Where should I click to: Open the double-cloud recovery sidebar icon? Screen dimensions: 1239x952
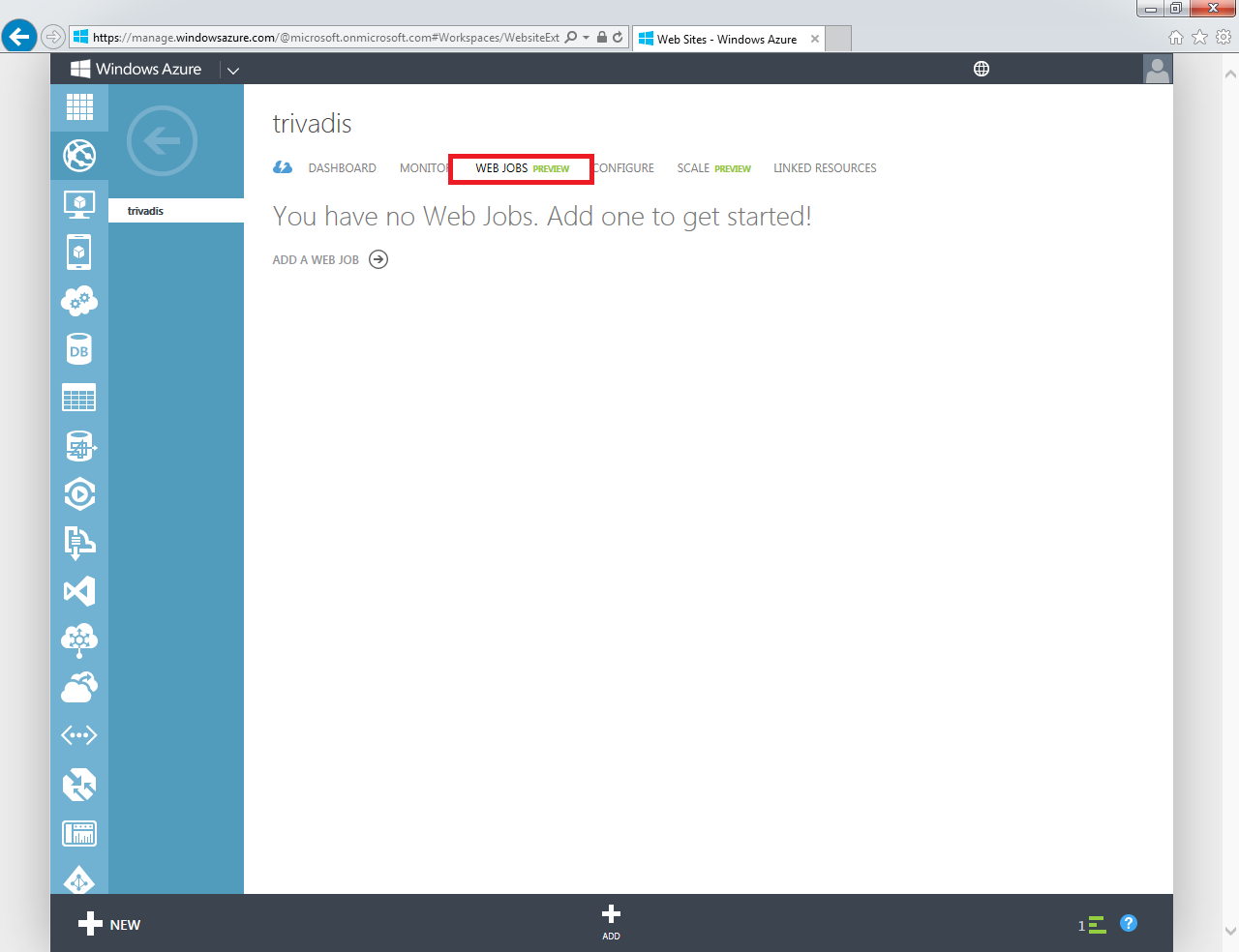click(x=79, y=688)
